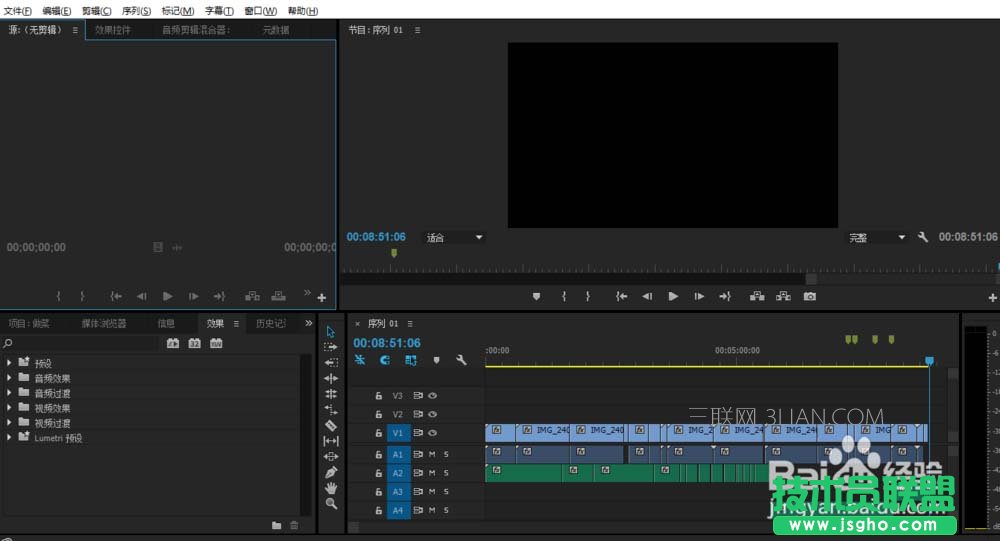The image size is (1000, 541).
Task: Toggle V3 track output eye
Action: 432,396
